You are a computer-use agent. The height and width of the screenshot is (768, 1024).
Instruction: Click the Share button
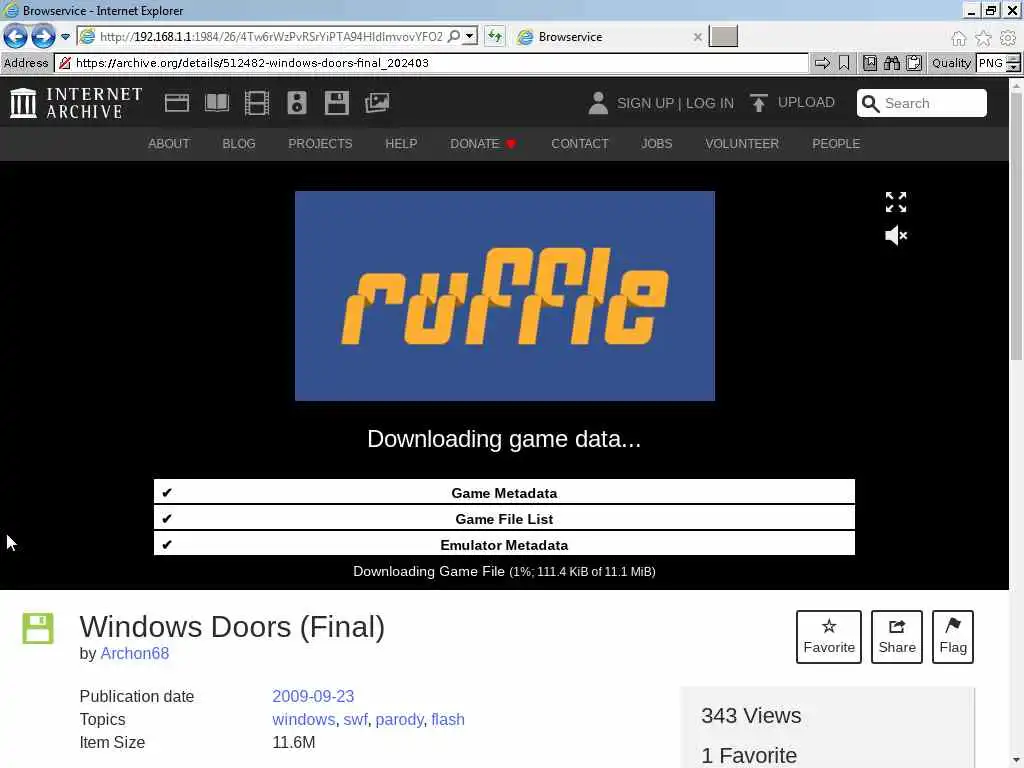tap(897, 637)
